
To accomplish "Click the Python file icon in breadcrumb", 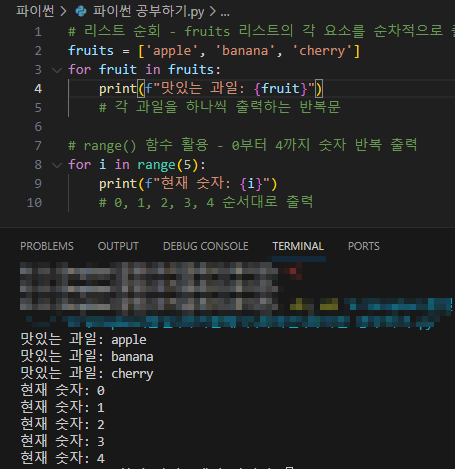I will click(x=81, y=12).
